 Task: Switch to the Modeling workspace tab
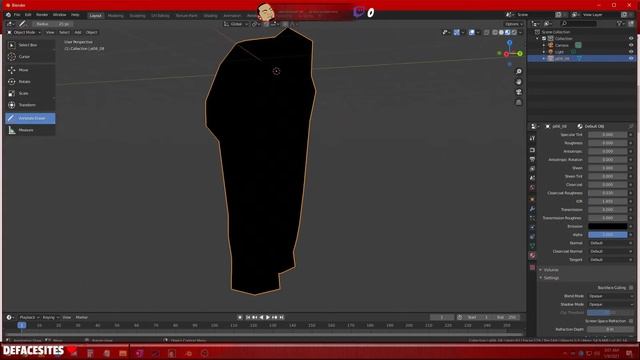(x=116, y=16)
